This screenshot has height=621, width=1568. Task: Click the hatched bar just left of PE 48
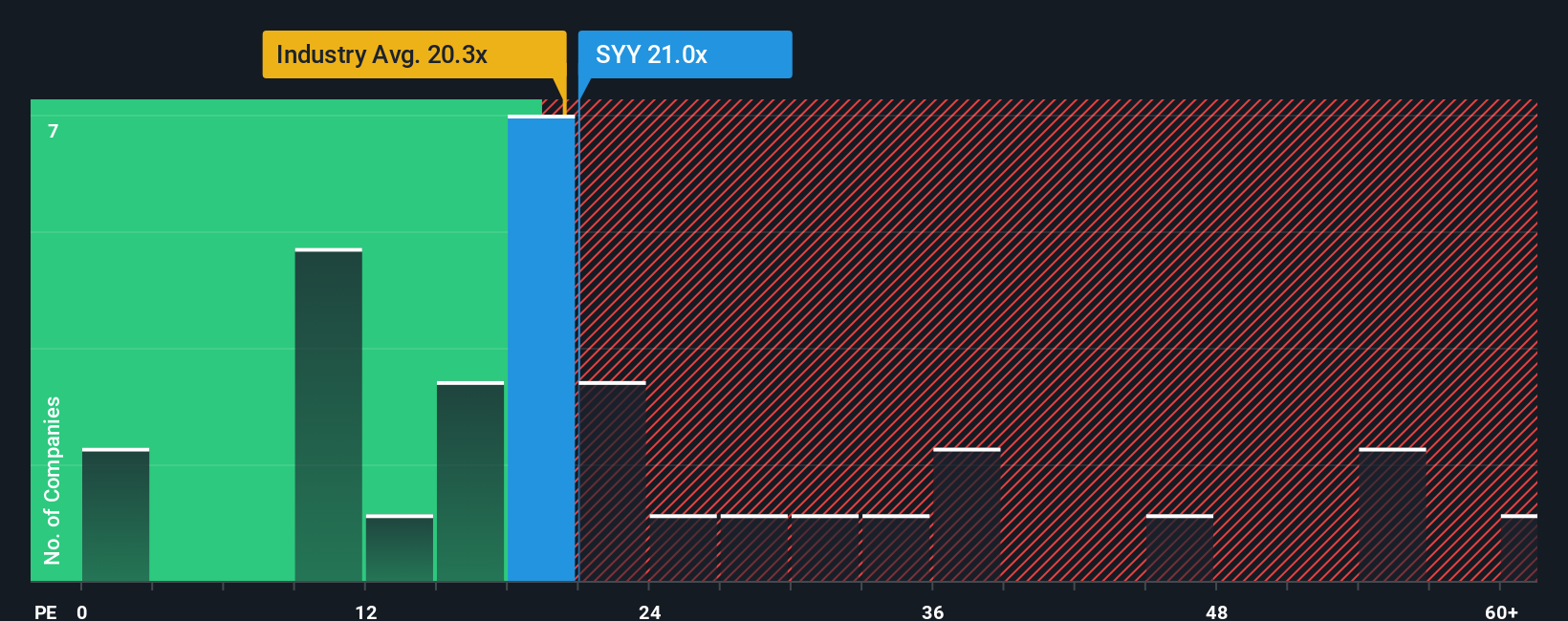(1180, 548)
